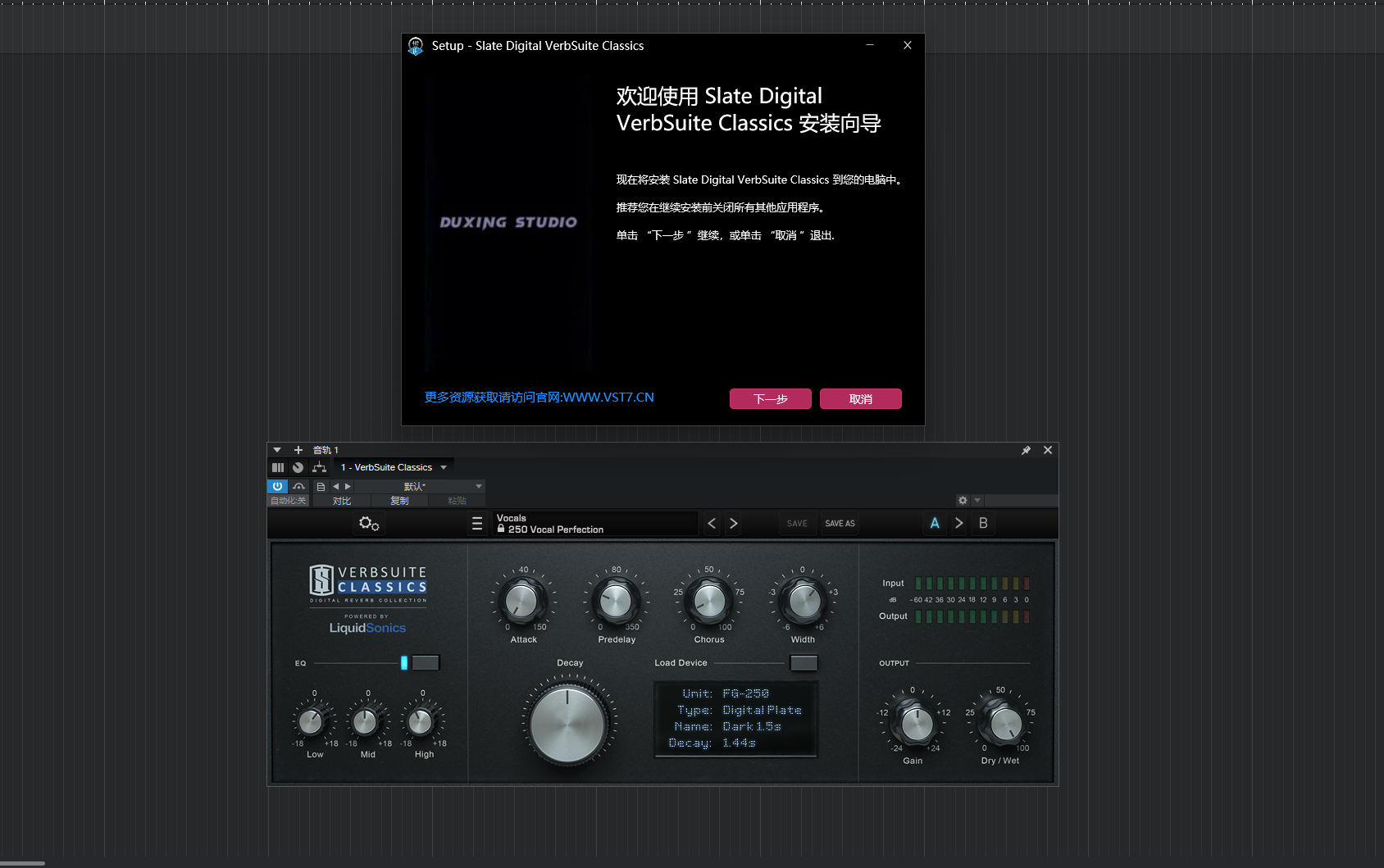Select the channel strip bars icon
Viewport: 1384px width, 868px height.
(278, 467)
